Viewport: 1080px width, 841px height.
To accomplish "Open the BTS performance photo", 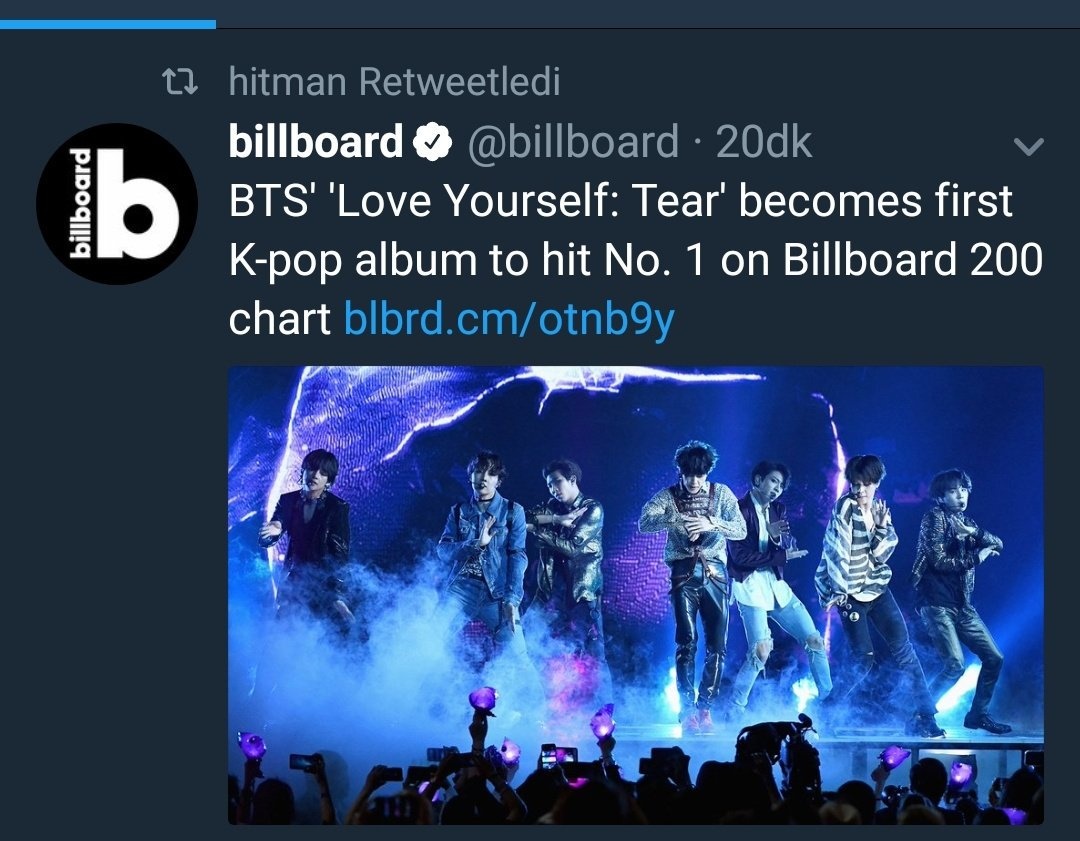I will [635, 595].
